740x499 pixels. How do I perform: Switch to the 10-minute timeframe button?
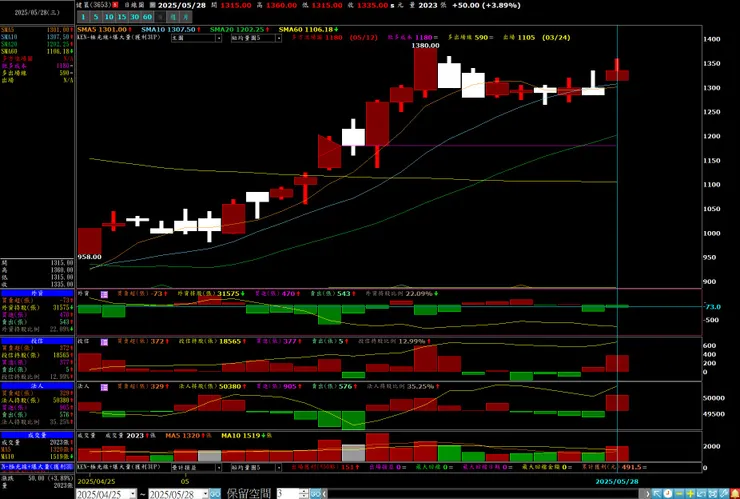coord(109,17)
